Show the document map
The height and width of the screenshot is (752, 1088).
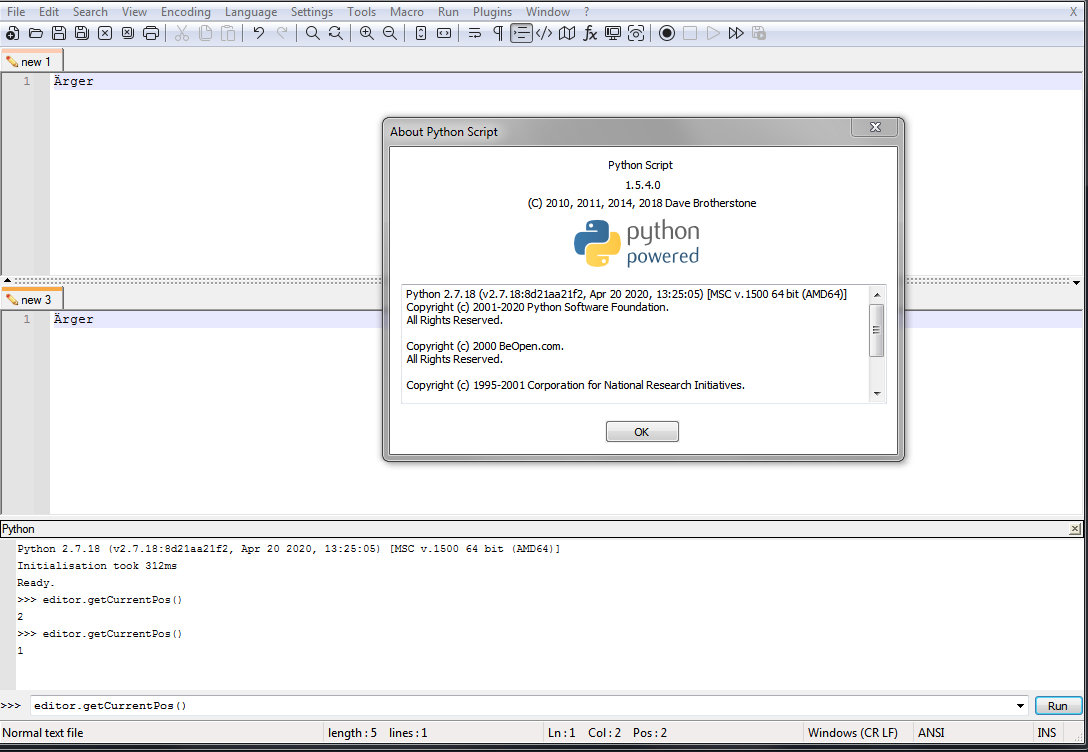click(x=567, y=33)
